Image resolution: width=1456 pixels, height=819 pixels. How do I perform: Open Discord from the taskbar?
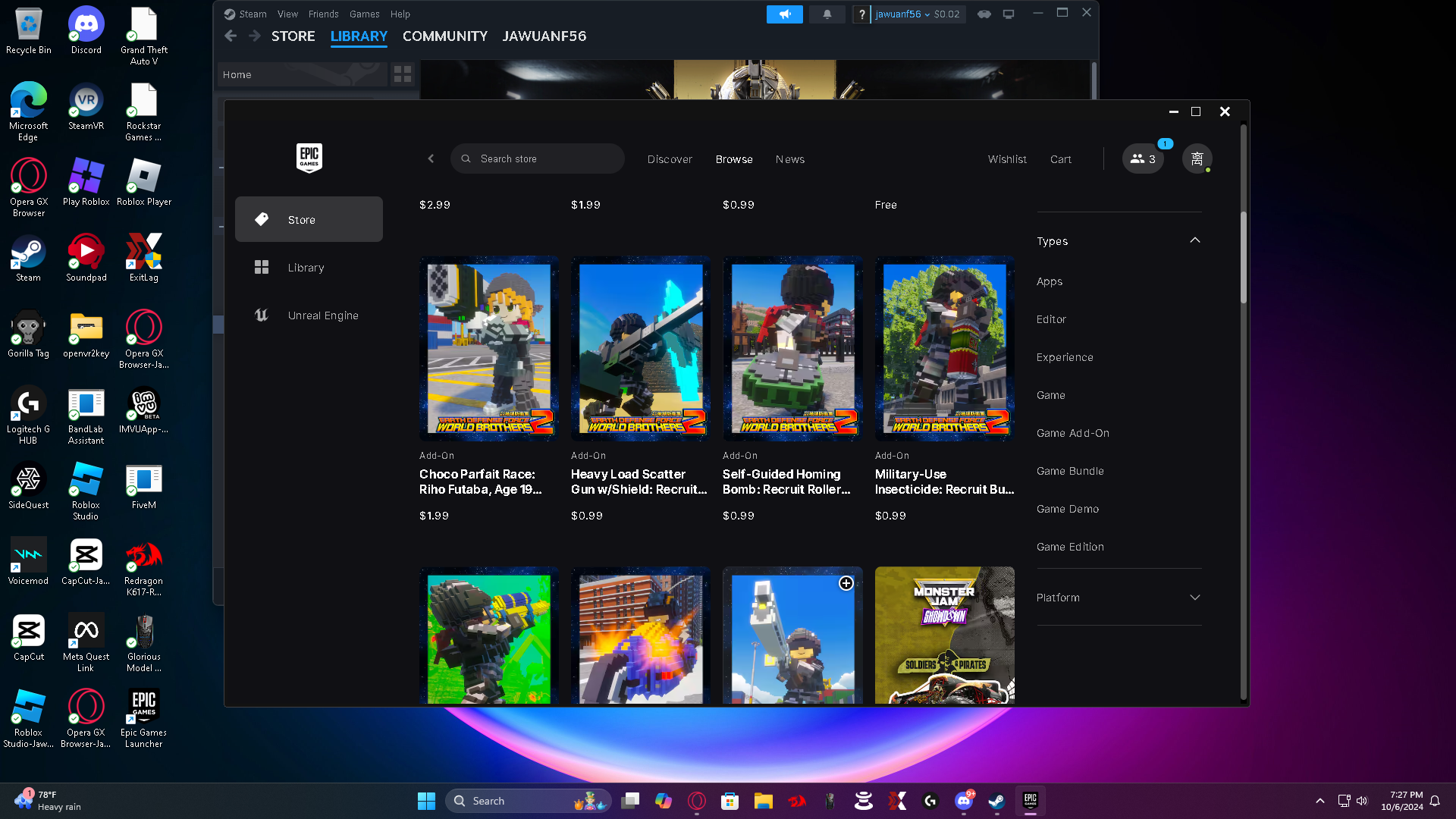(x=963, y=801)
